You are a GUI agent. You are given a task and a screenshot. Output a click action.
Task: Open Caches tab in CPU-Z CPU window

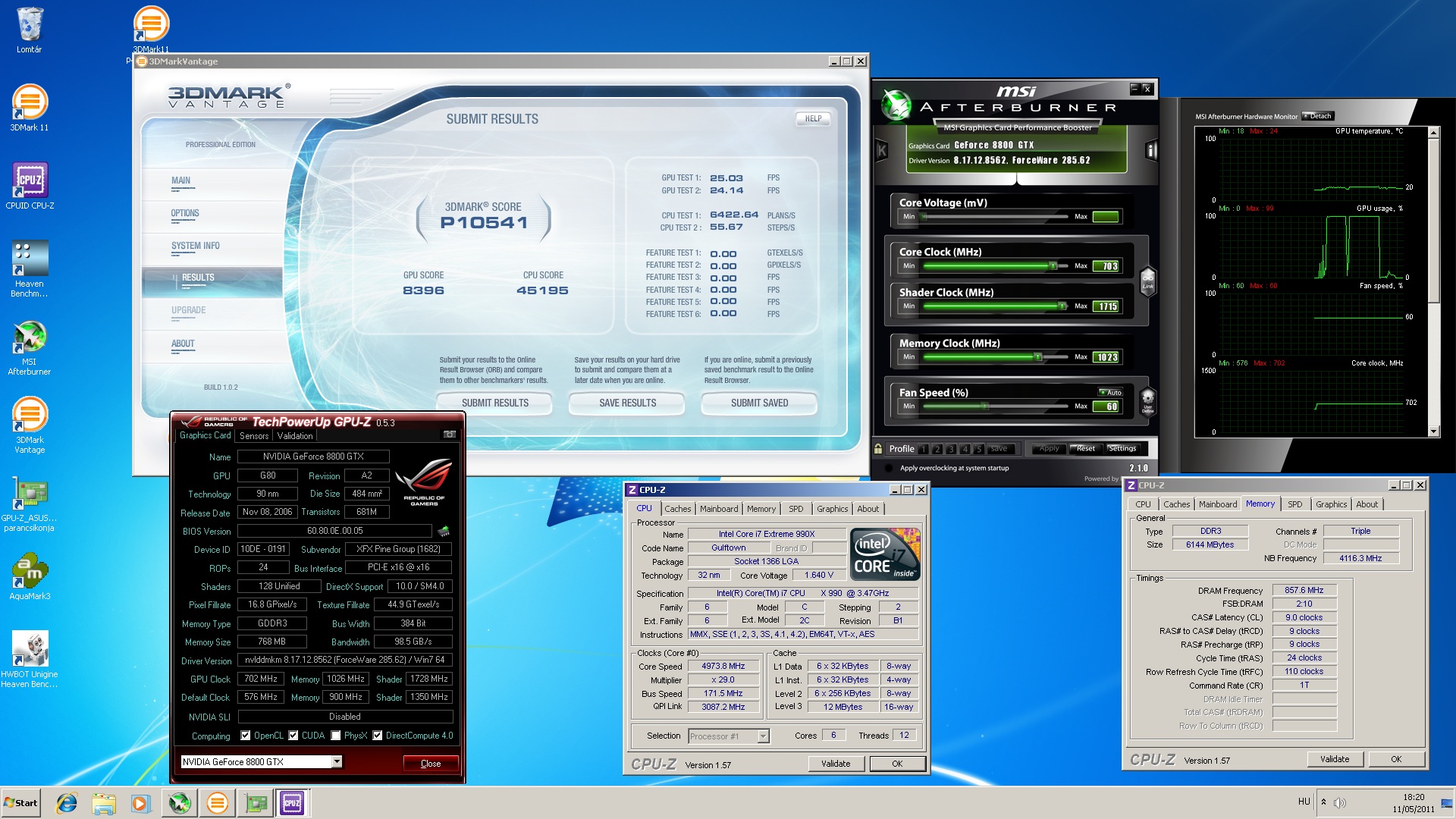(x=677, y=509)
